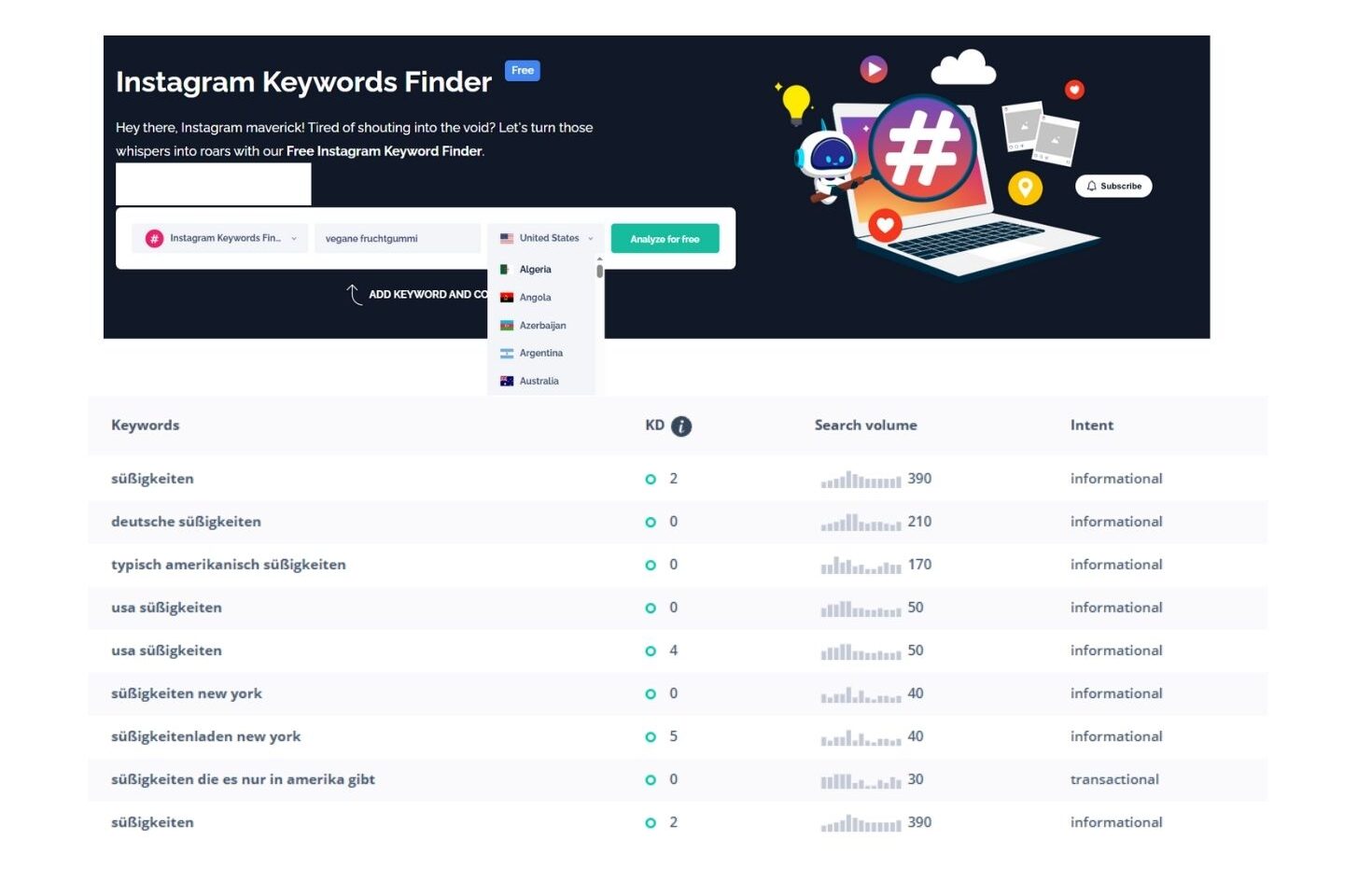
Task: Click keyword süßigkeiten new york
Action: pyautogui.click(x=187, y=694)
